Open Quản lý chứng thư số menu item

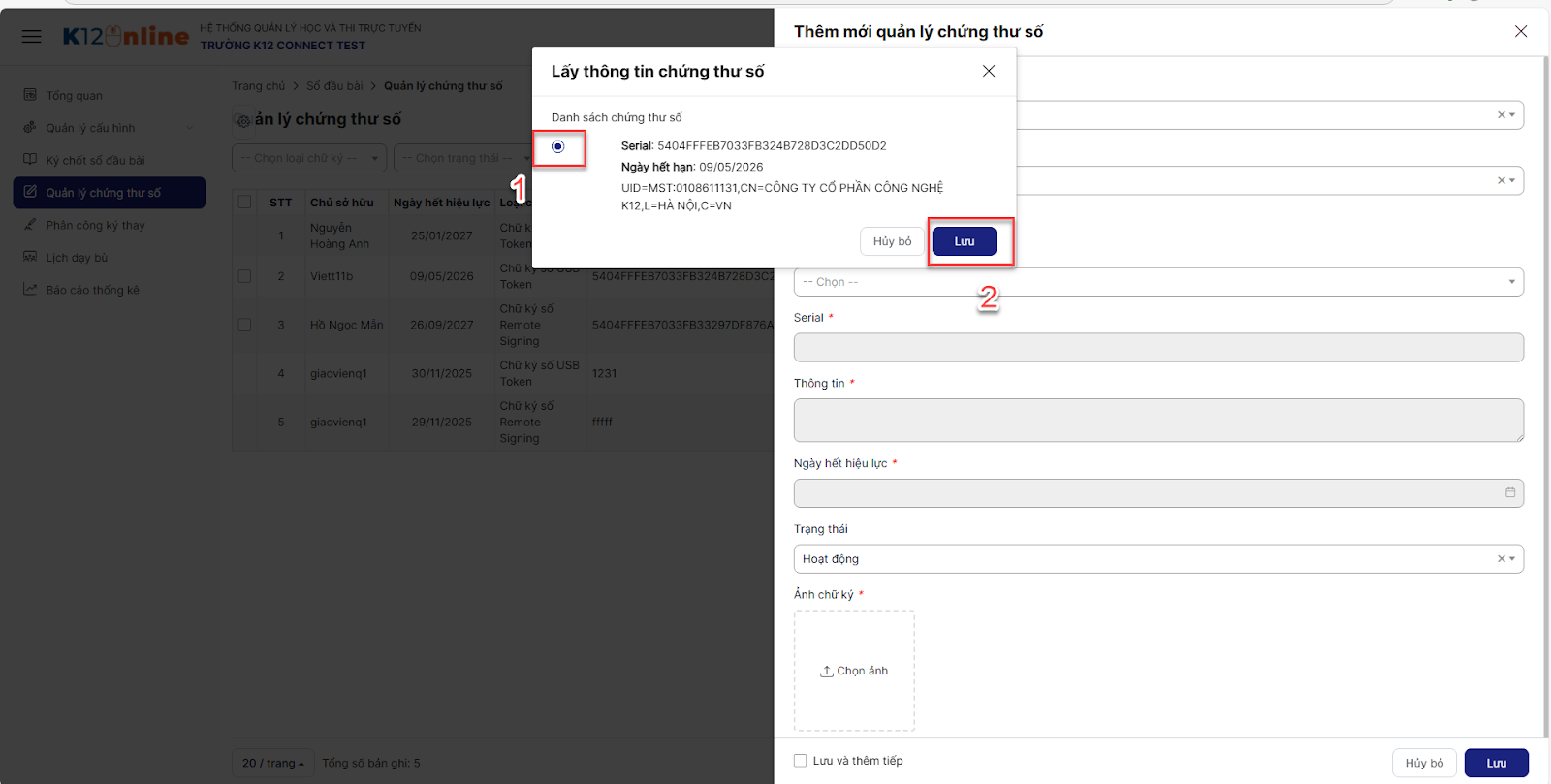tap(110, 193)
